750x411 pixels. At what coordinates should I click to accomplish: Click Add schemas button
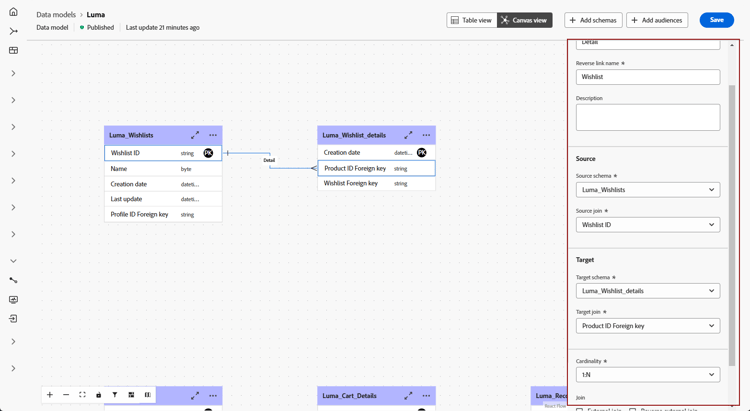[593, 20]
